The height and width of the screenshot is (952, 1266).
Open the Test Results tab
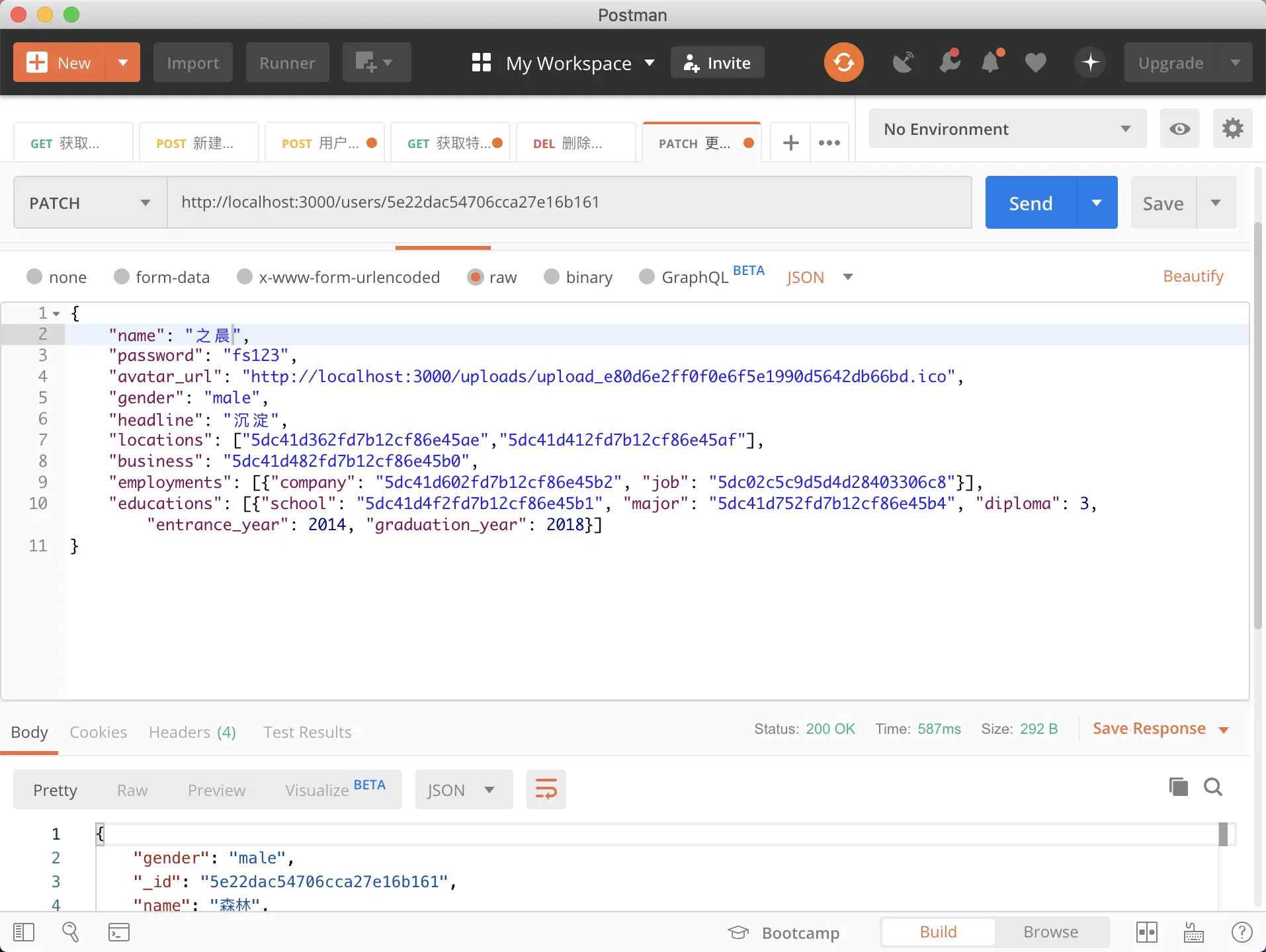click(x=307, y=732)
